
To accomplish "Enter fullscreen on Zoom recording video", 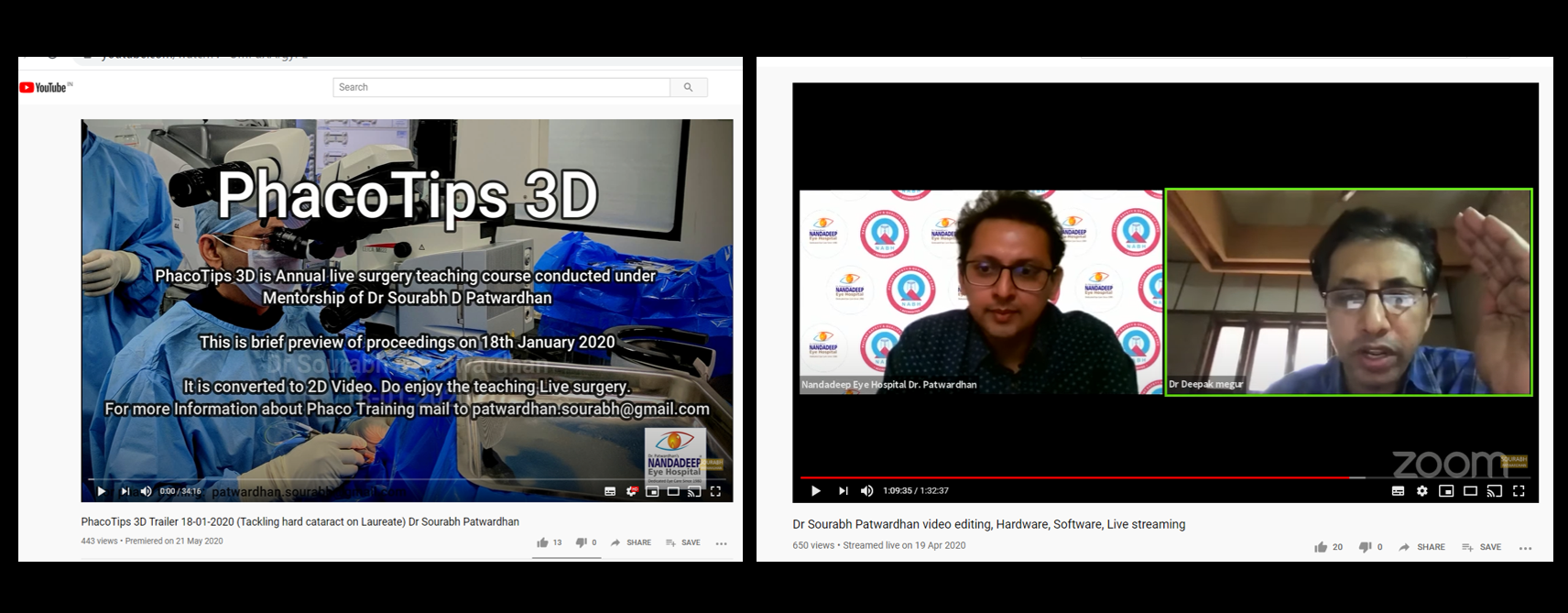I will [x=1519, y=491].
